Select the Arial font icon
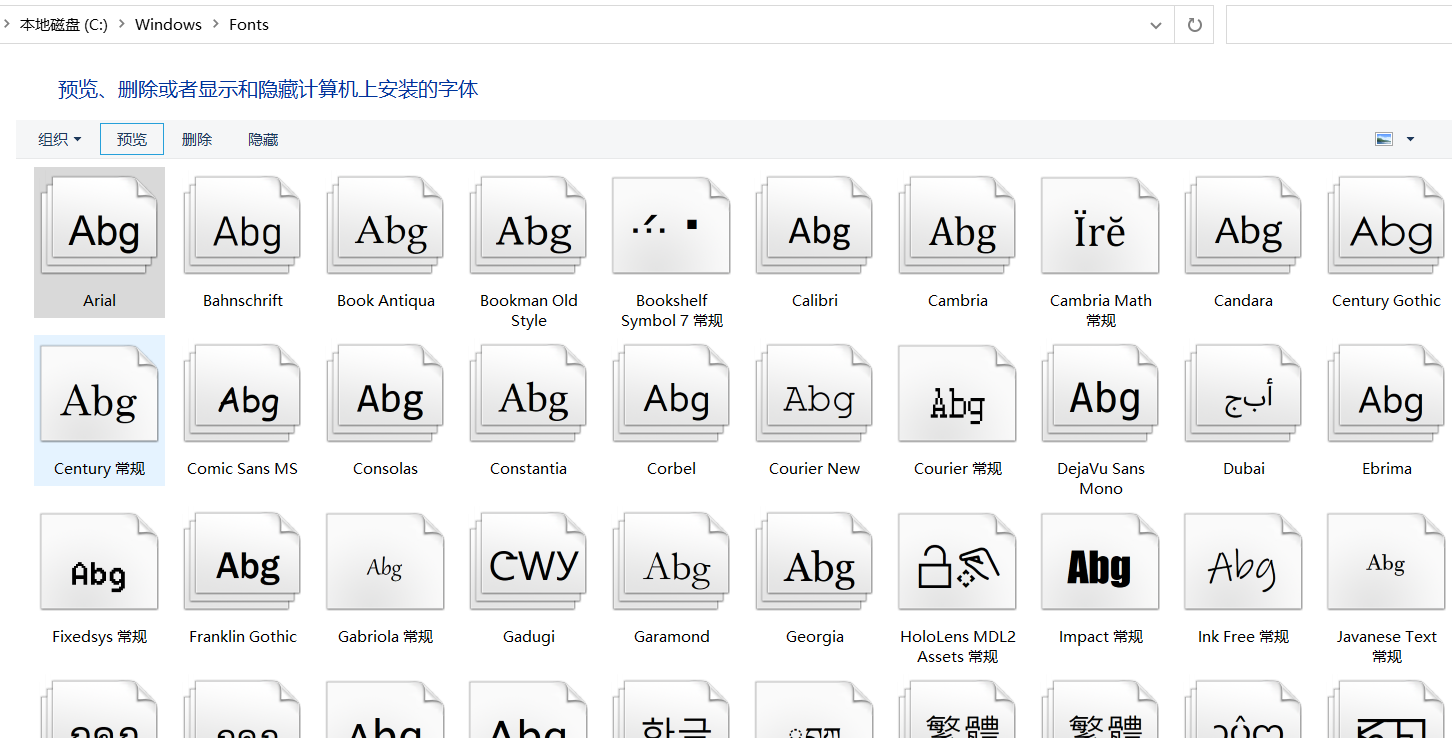 99,226
